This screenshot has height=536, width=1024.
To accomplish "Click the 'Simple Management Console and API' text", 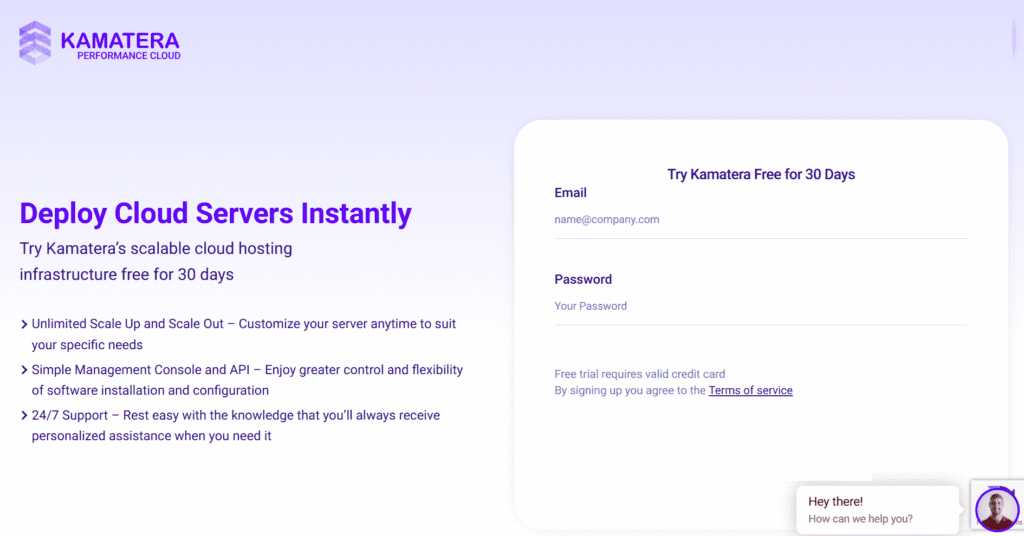I will pyautogui.click(x=140, y=370).
